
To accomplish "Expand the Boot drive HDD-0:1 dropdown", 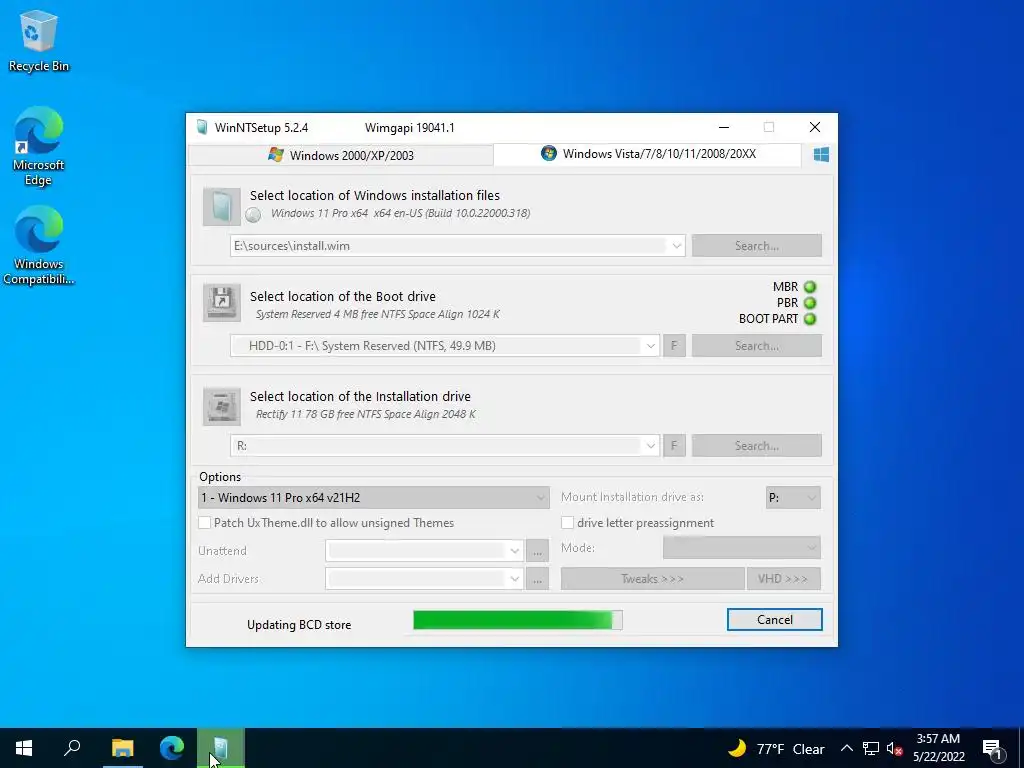I will coord(650,346).
